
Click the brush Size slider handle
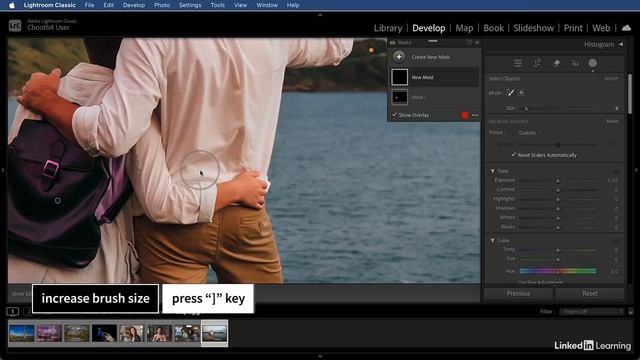click(x=526, y=109)
